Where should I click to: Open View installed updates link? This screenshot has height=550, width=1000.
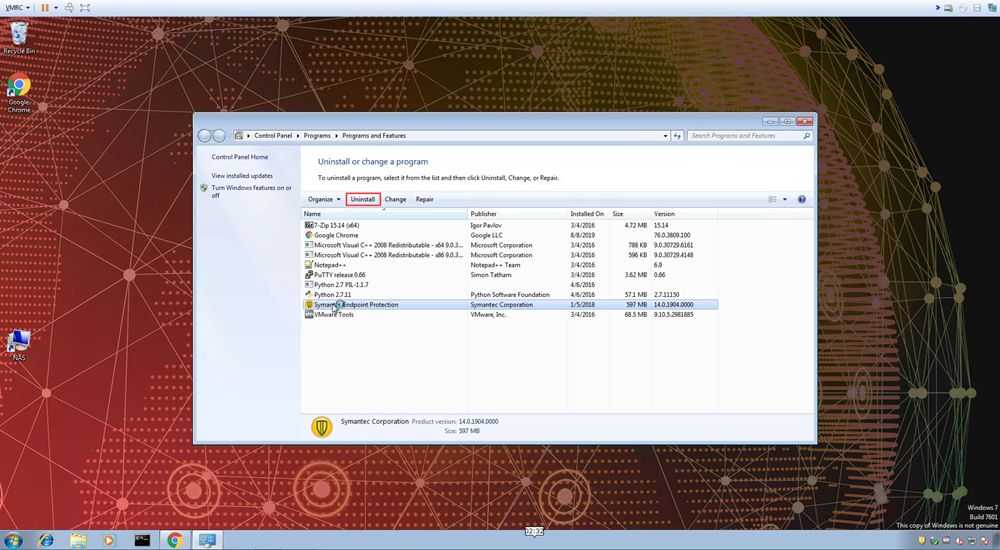(x=242, y=175)
